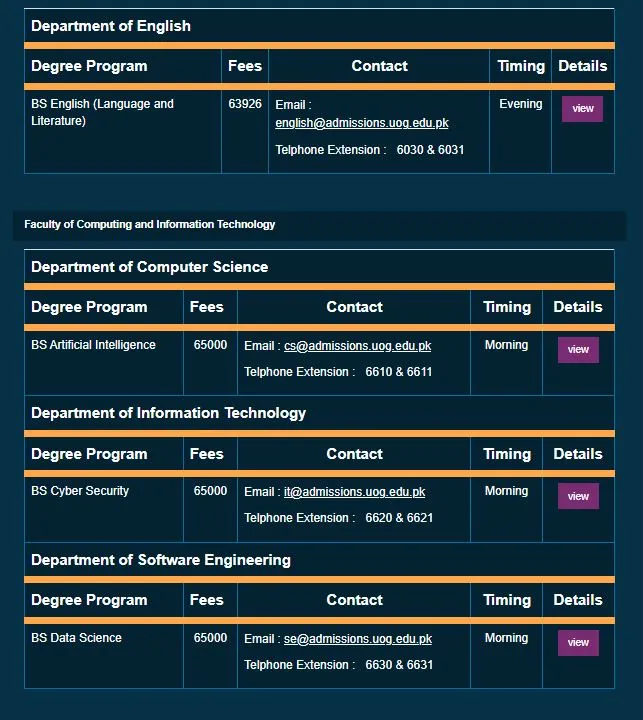Image resolution: width=643 pixels, height=720 pixels.
Task: Select BS Data Science program cell
Action: [x=104, y=656]
